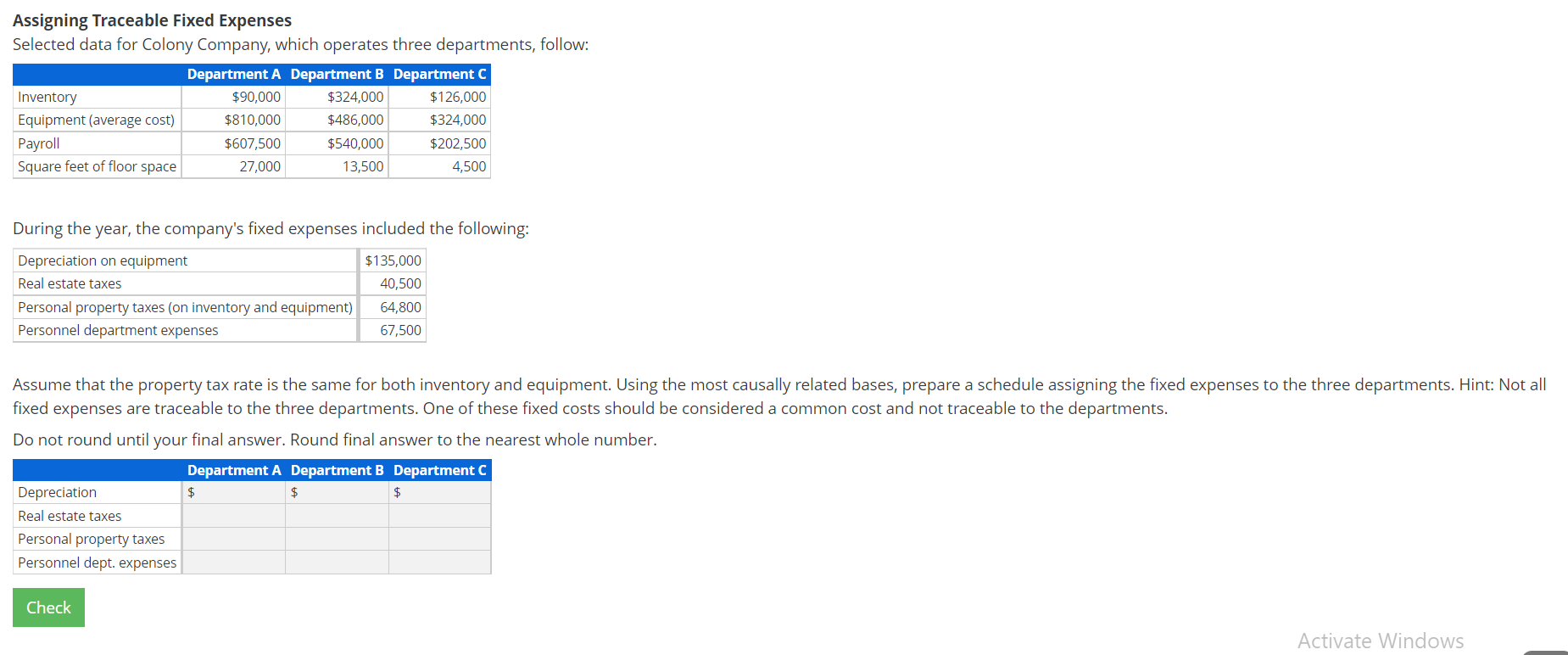This screenshot has width=1568, height=655.
Task: Click the Assigning Traceable Fixed Expenses heading
Action: tap(152, 20)
